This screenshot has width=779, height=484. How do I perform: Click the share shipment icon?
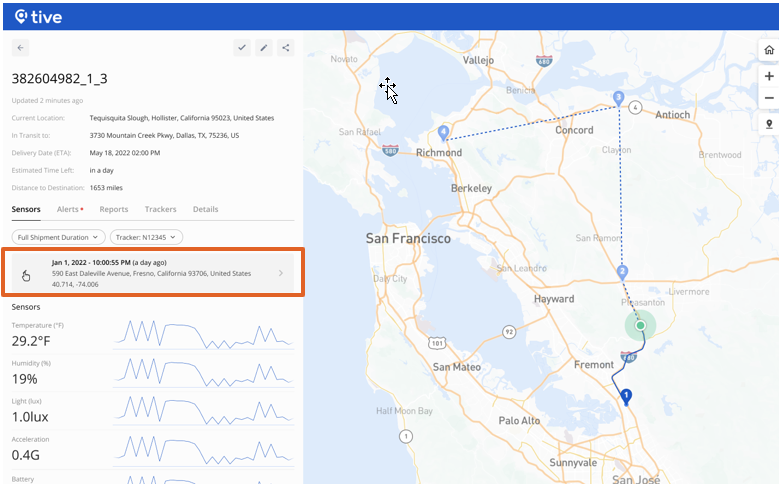pos(286,47)
